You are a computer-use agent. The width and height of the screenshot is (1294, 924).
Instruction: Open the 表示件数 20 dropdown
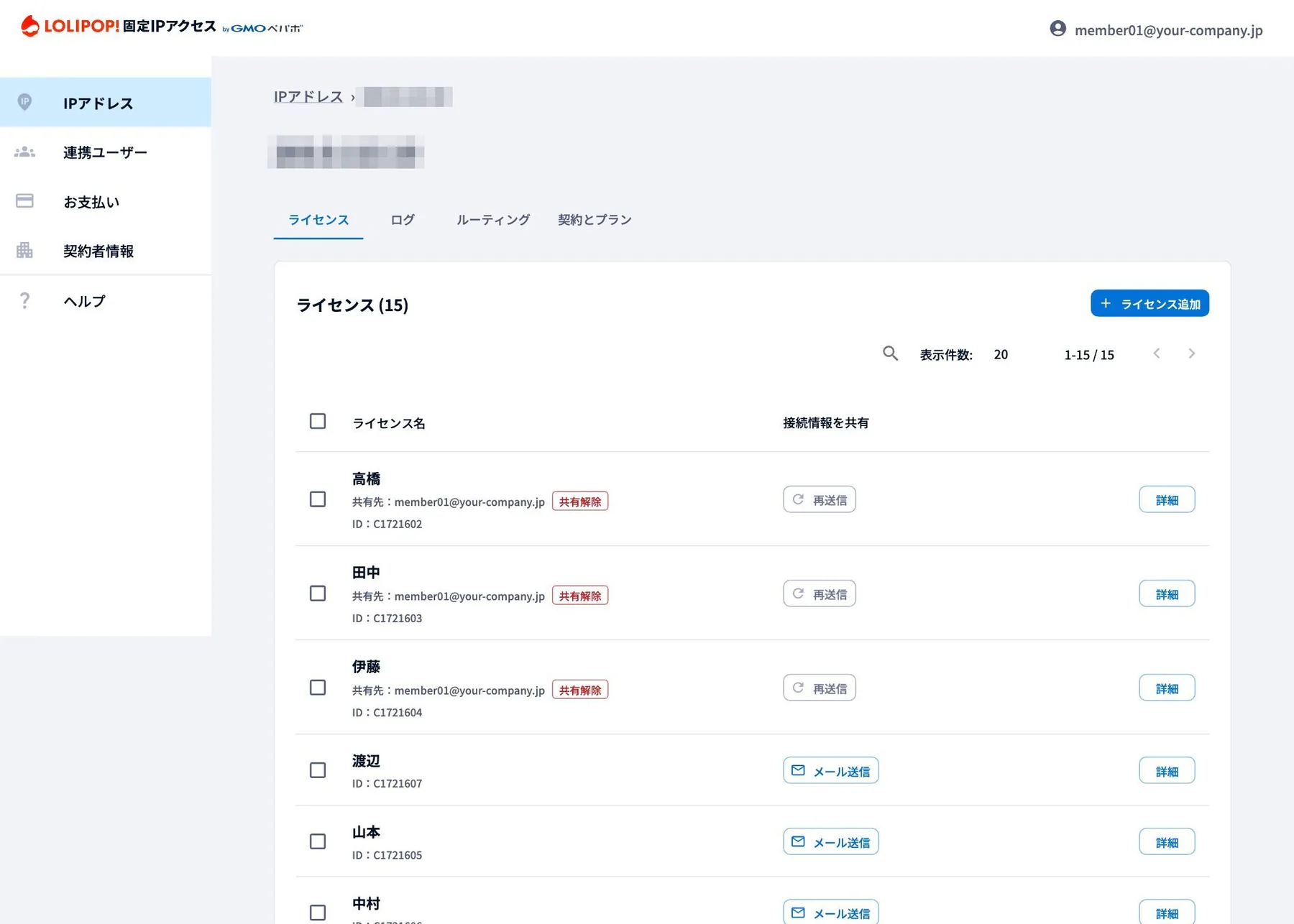point(1001,354)
